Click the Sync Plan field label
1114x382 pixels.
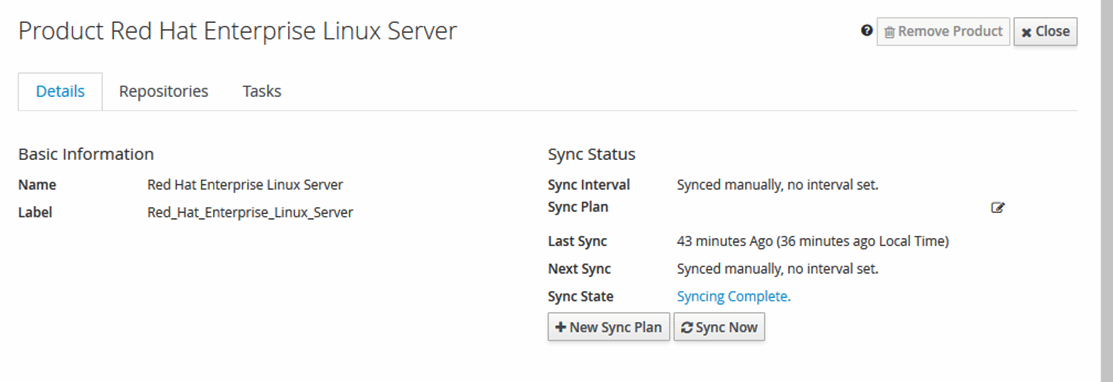[x=578, y=207]
